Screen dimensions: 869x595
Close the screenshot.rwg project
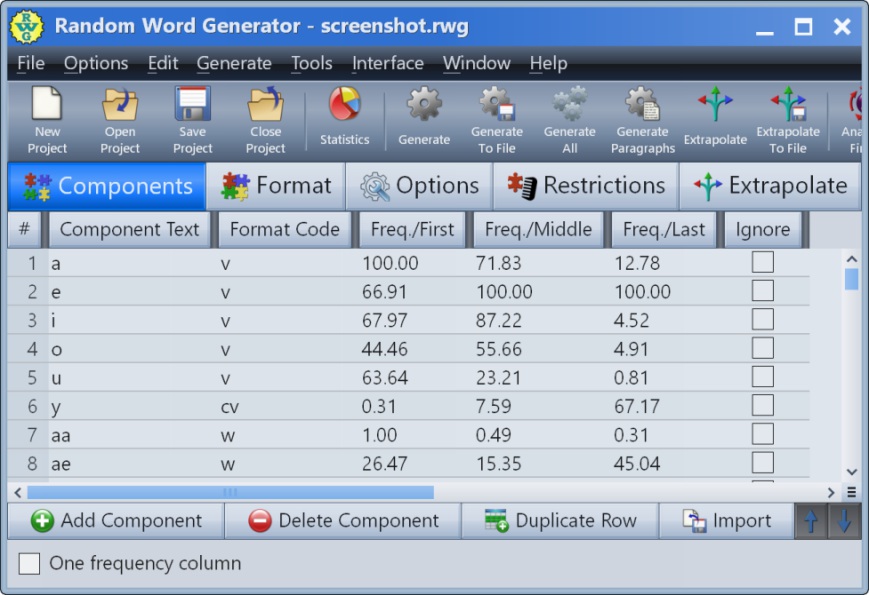[264, 120]
